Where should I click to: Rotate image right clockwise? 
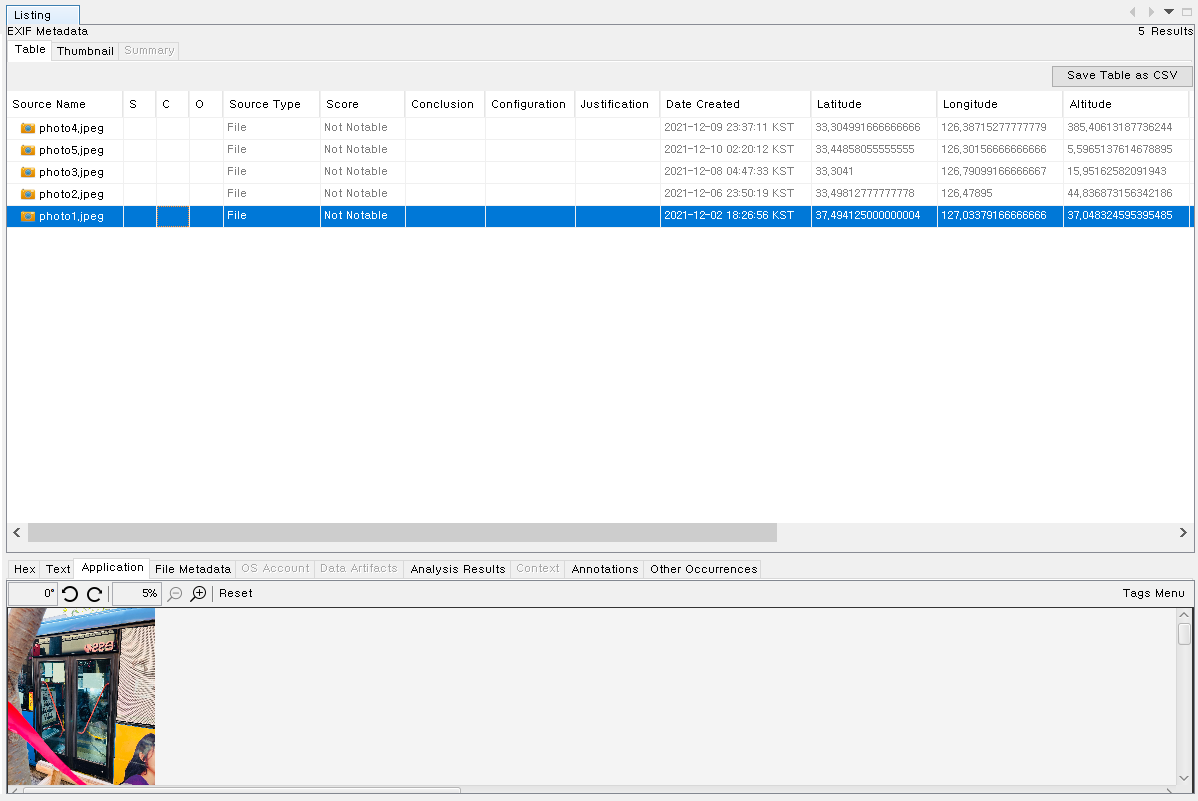(95, 594)
